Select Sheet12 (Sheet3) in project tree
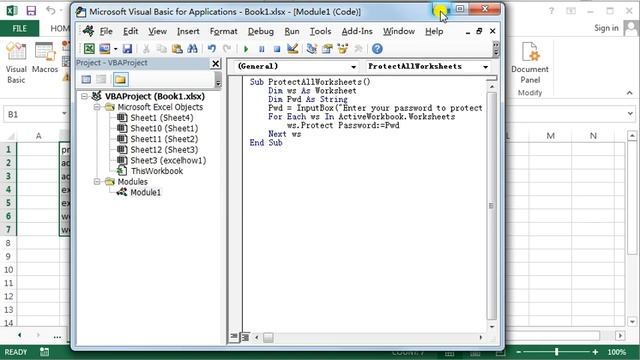Screen dimensions: 640x360 pyautogui.click(x=164, y=150)
